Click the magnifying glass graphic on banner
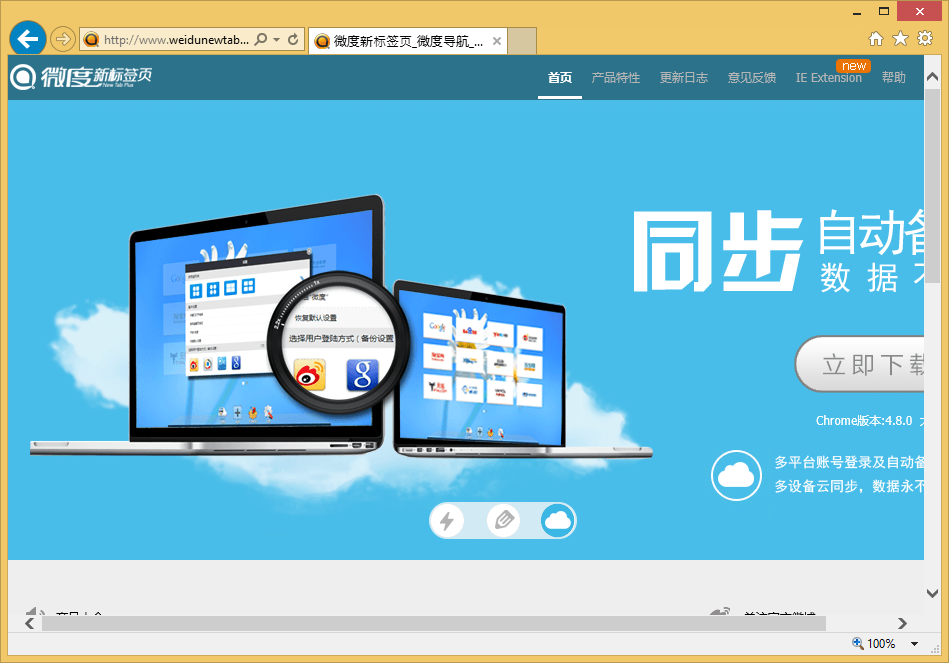Image resolution: width=949 pixels, height=663 pixels. click(339, 343)
